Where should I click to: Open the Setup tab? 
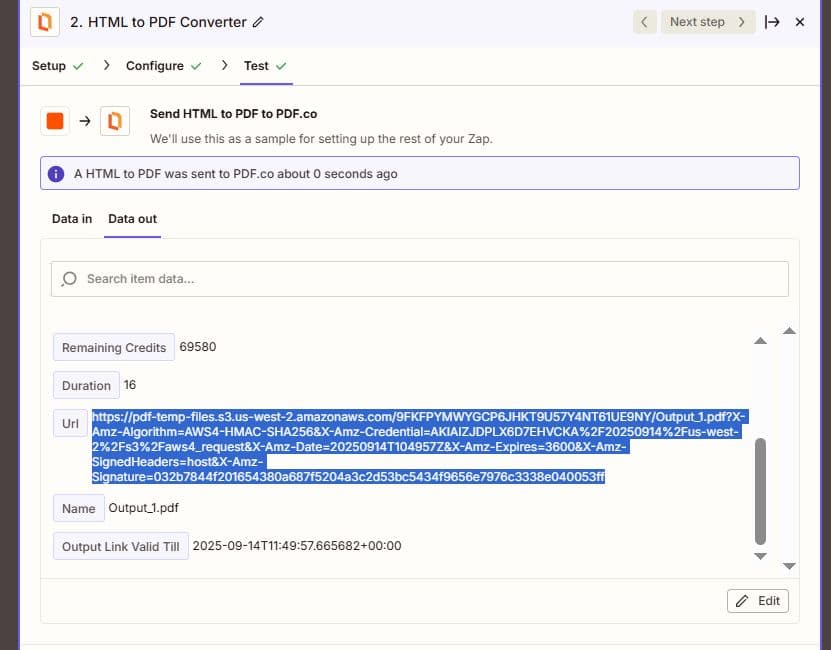click(x=49, y=66)
